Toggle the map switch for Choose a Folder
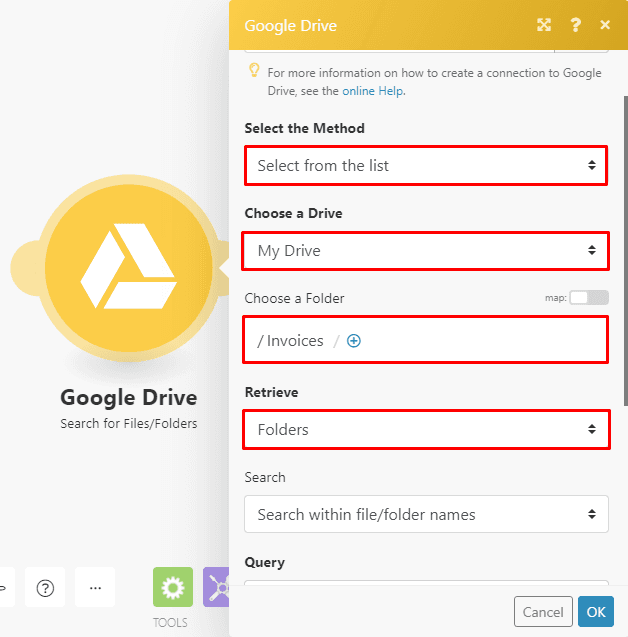628x637 pixels. 588,298
